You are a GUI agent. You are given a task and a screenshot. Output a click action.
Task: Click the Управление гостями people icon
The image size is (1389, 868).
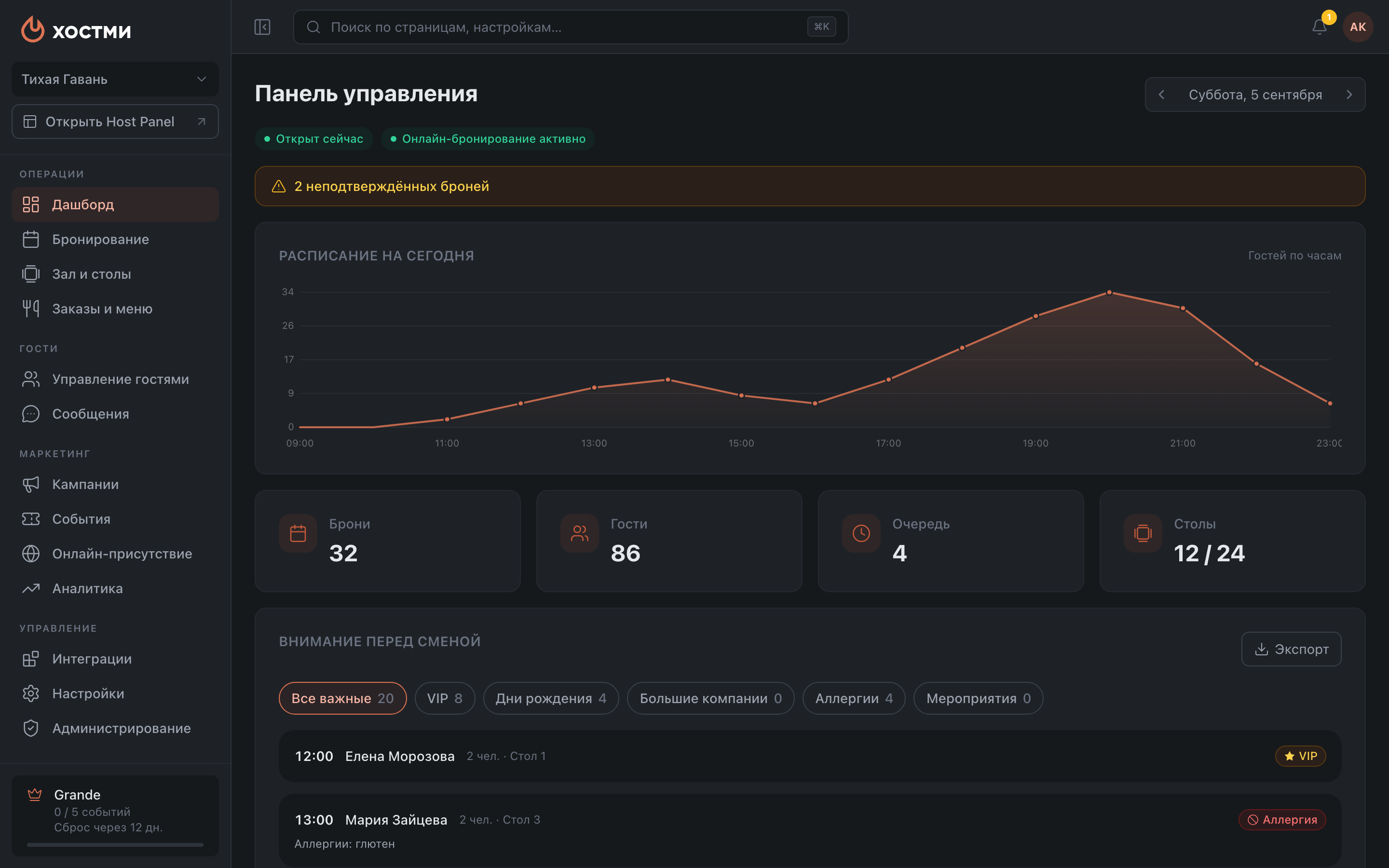31,379
